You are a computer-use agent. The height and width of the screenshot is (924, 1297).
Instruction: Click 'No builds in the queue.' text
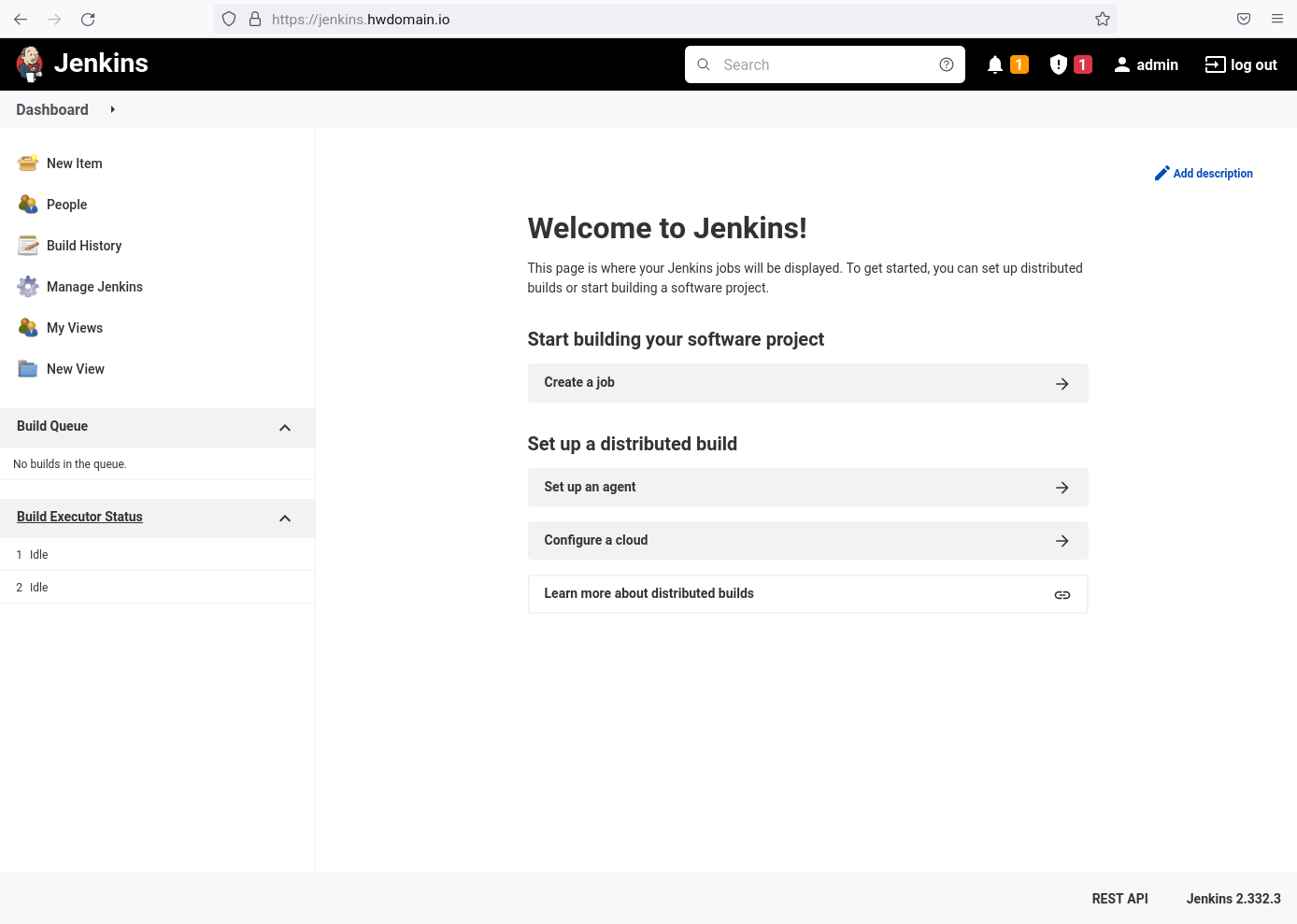click(x=70, y=464)
